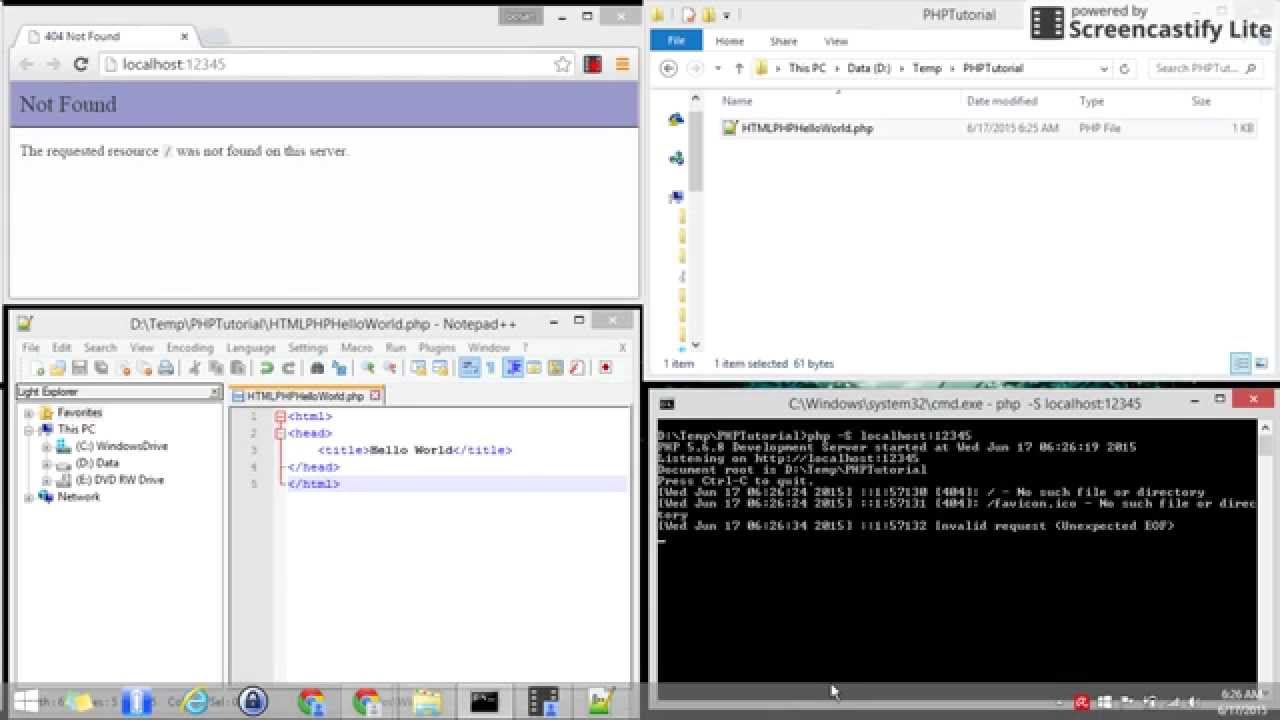Screen dimensions: 1280x720
Task: Open Notepad++ Language menu
Action: pyautogui.click(x=251, y=347)
